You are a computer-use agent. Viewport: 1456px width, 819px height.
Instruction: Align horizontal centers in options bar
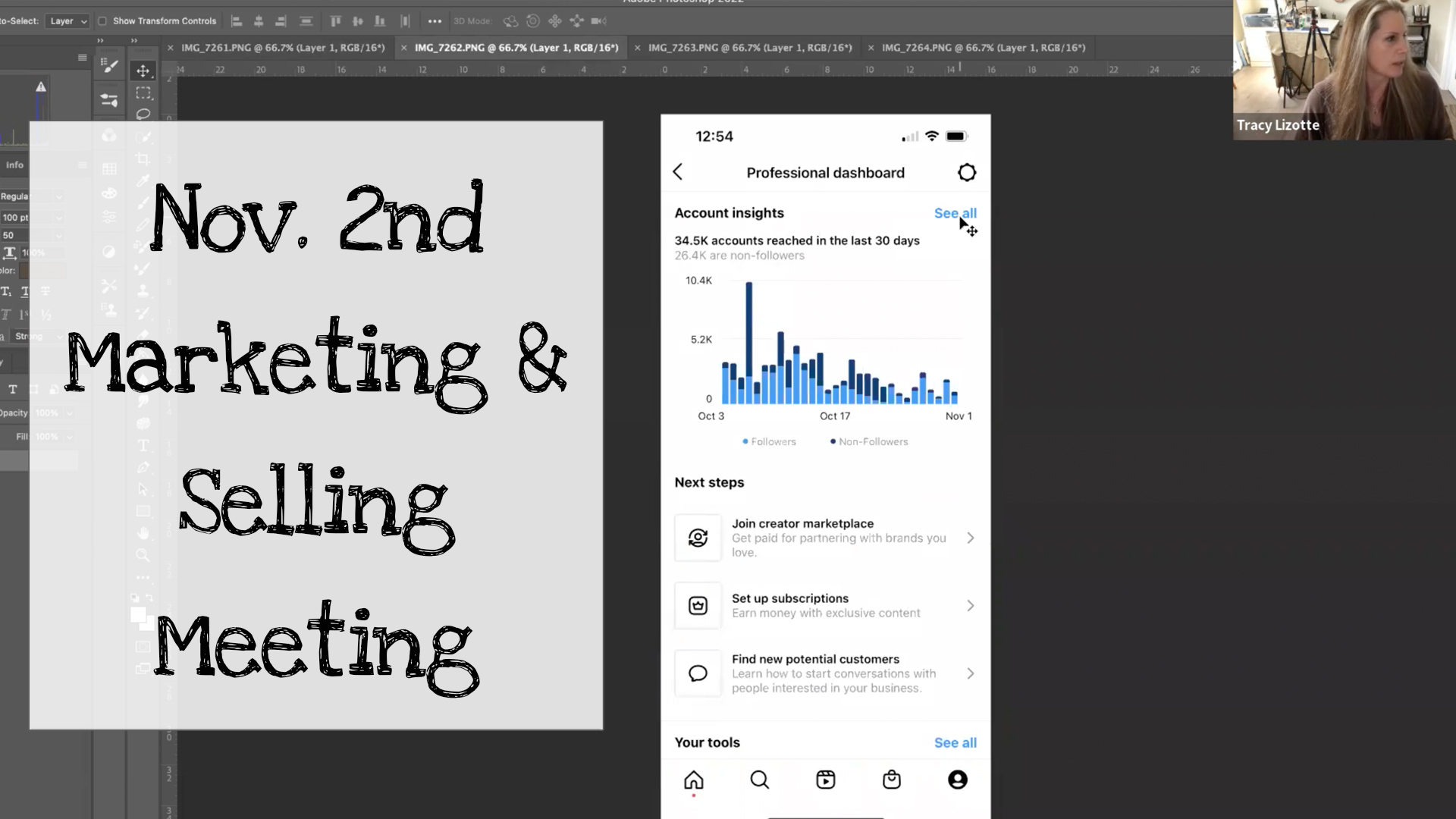(x=259, y=21)
